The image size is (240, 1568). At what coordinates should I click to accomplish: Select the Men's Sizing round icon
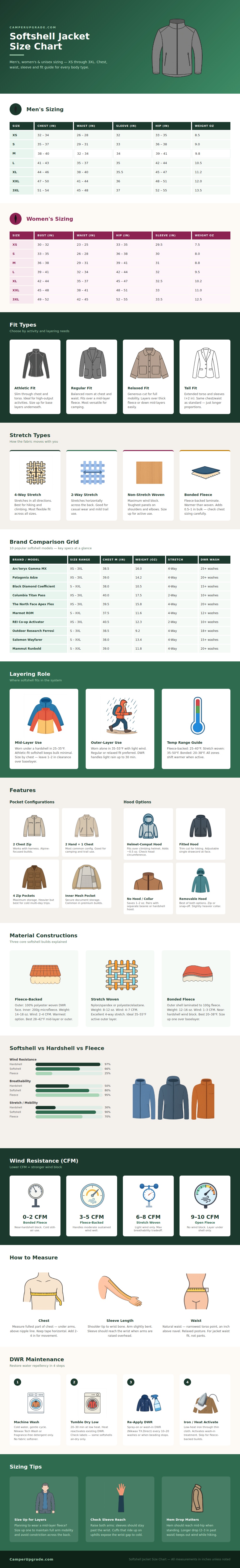coord(16,110)
